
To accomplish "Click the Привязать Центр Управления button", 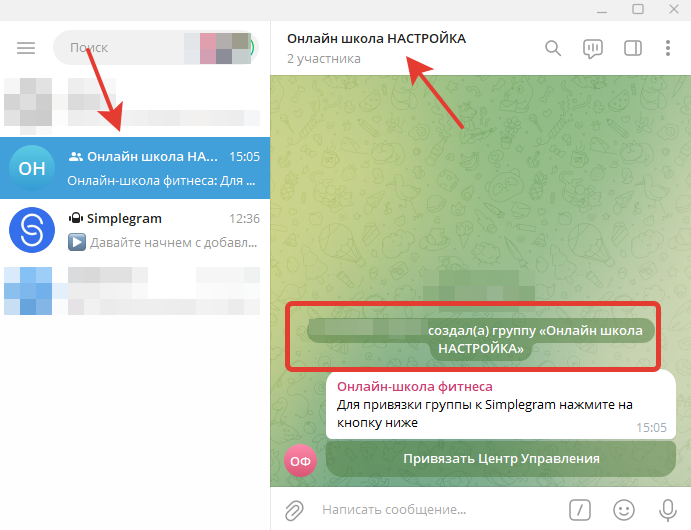I will pyautogui.click(x=501, y=459).
